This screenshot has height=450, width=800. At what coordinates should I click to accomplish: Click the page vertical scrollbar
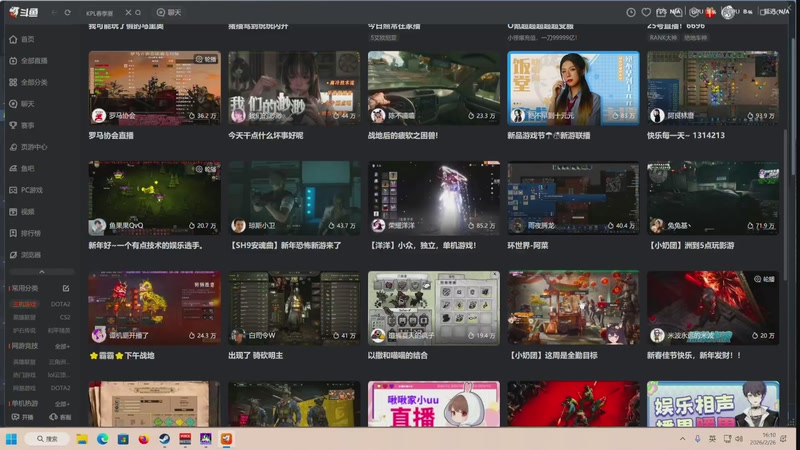(x=786, y=204)
